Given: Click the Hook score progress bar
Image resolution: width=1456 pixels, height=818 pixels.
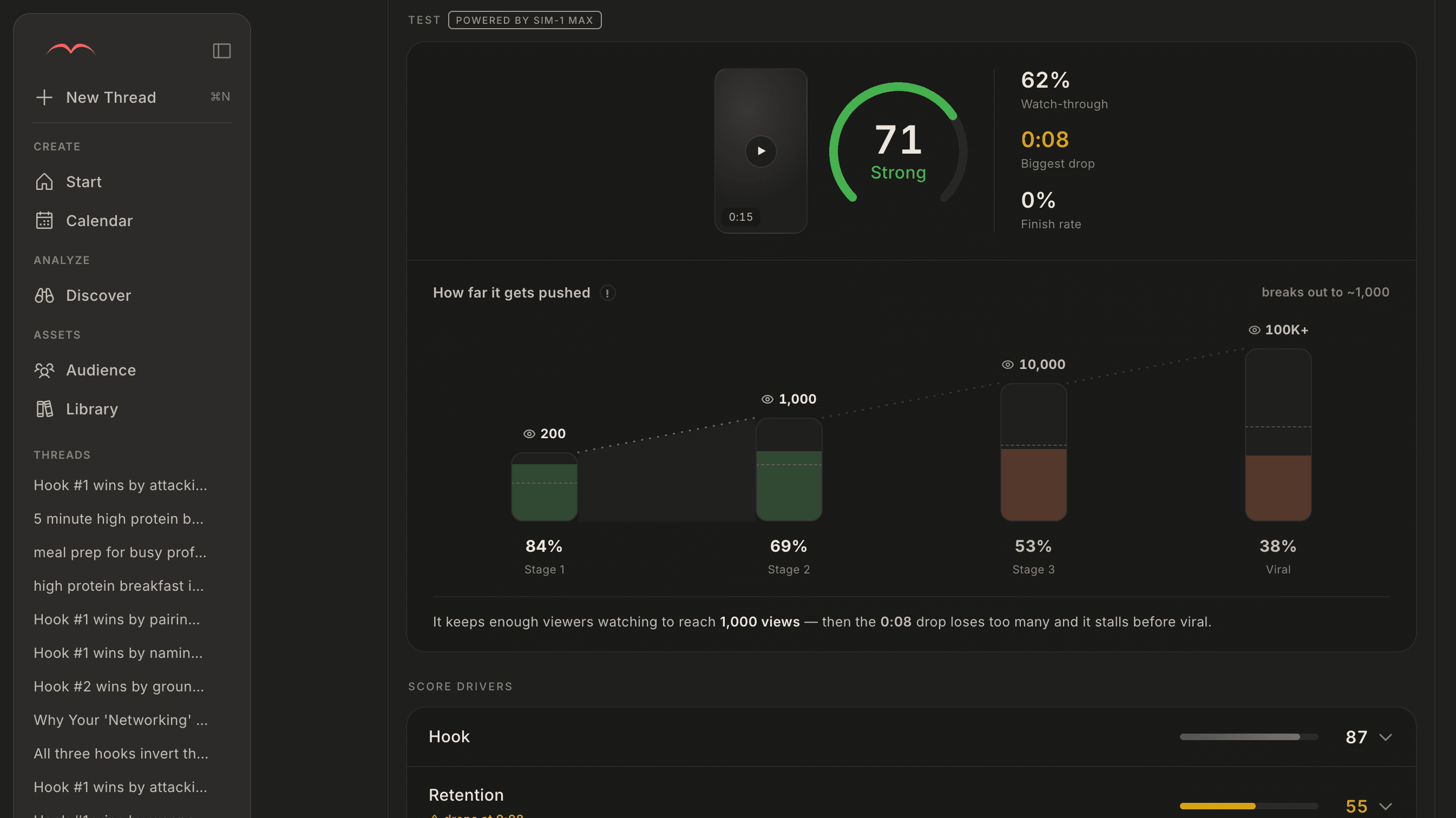Looking at the screenshot, I should coord(1249,737).
